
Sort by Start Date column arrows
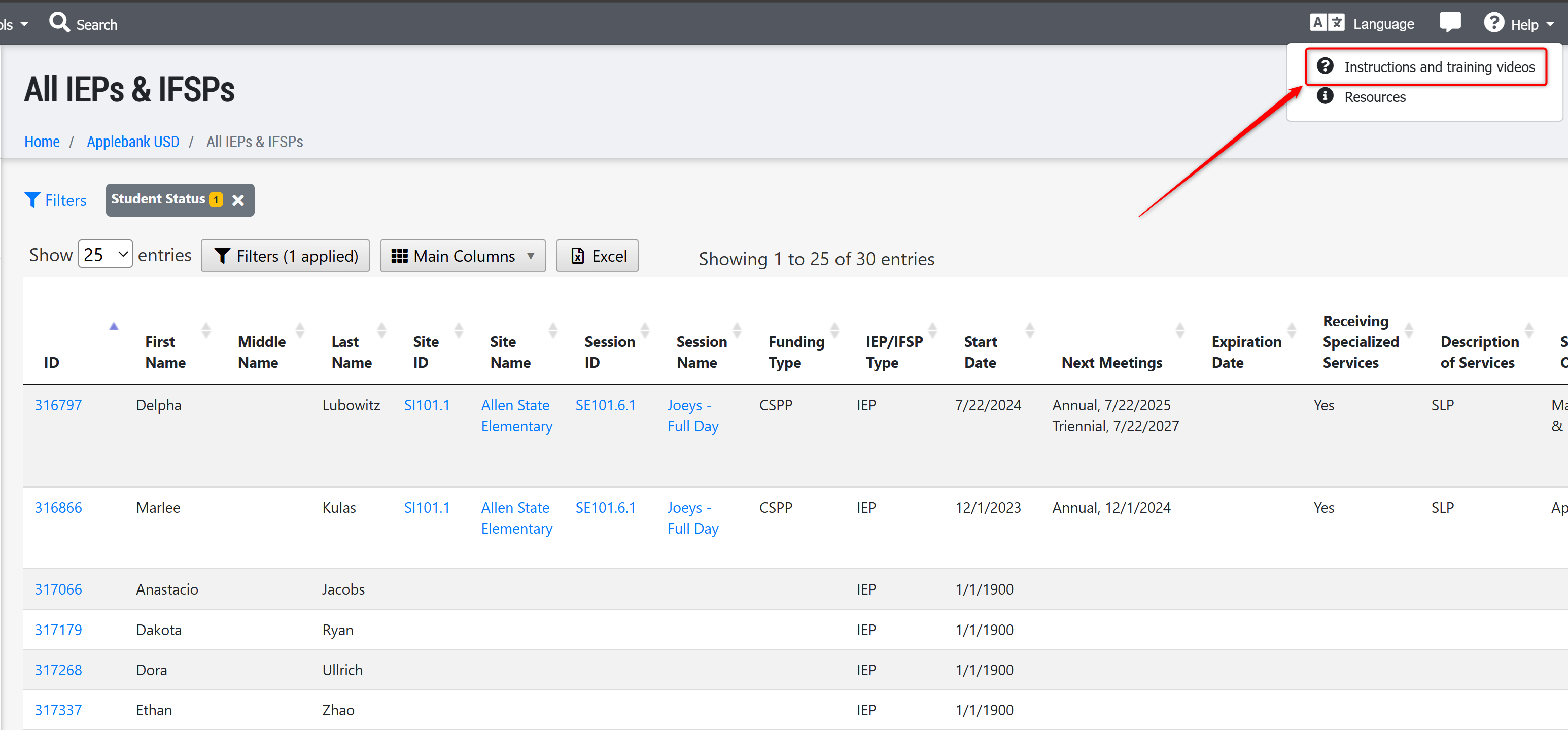click(x=1029, y=331)
